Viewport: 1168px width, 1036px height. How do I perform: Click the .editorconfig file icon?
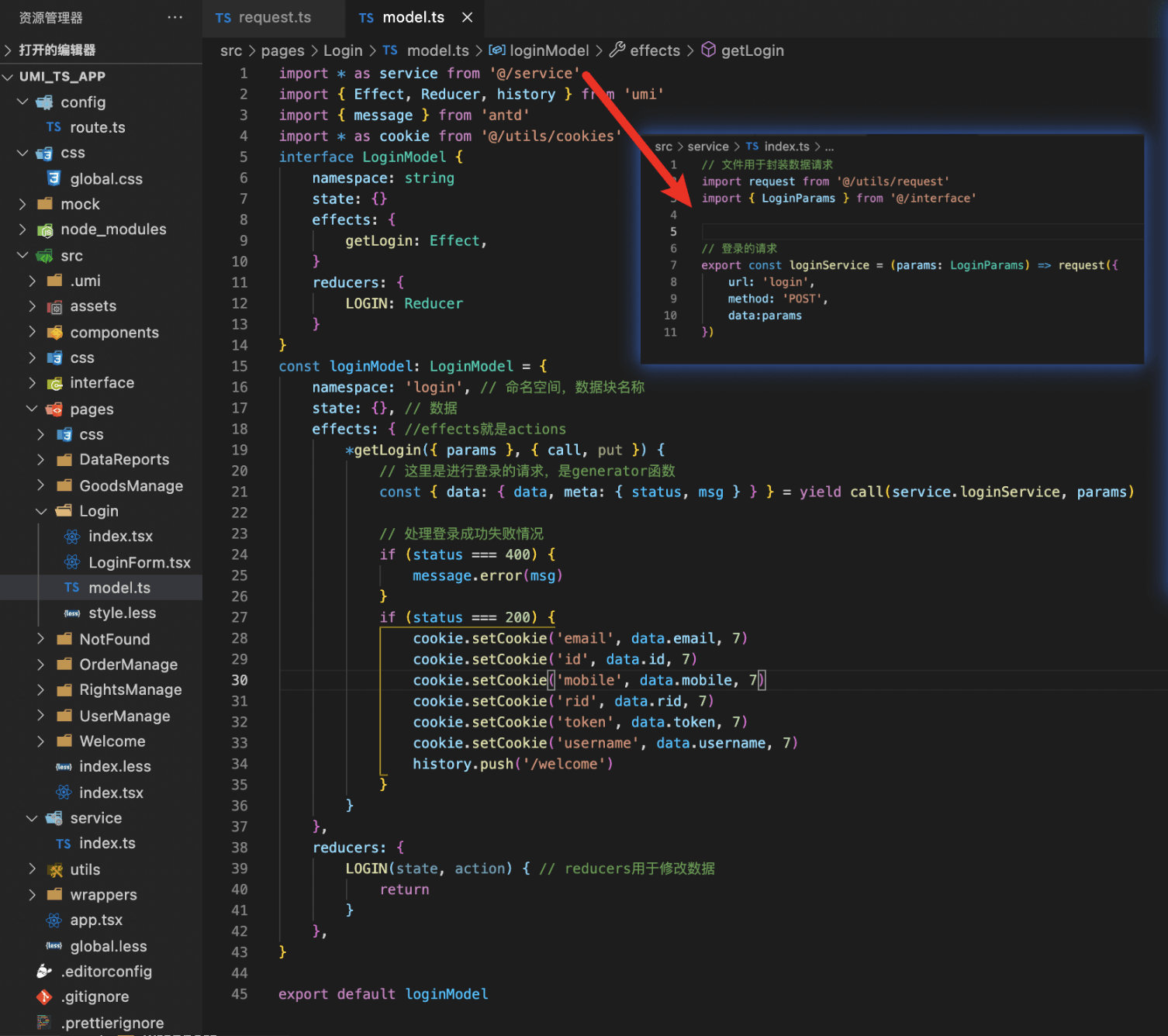pos(44,972)
